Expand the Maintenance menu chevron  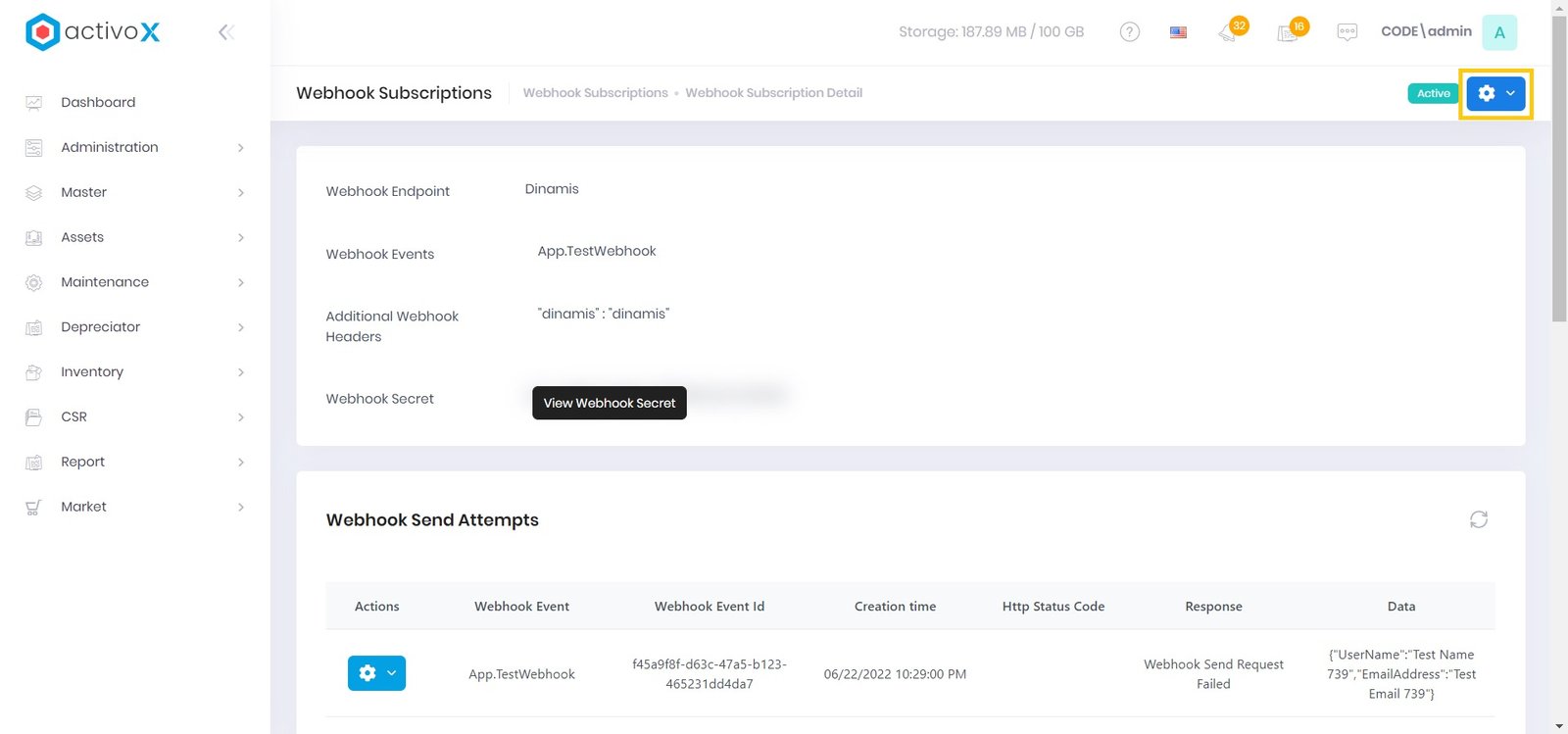point(241,282)
